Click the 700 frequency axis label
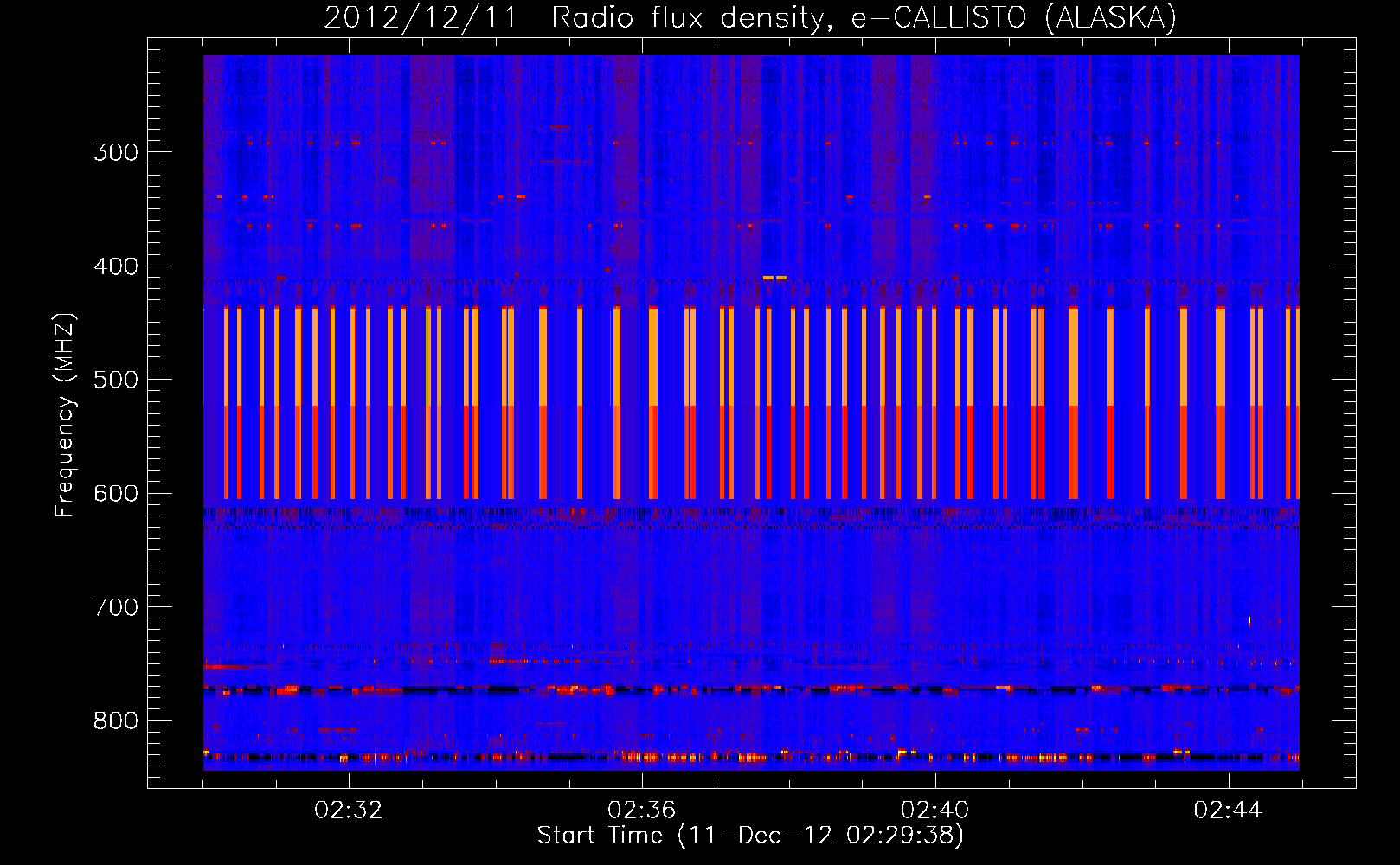 (116, 607)
